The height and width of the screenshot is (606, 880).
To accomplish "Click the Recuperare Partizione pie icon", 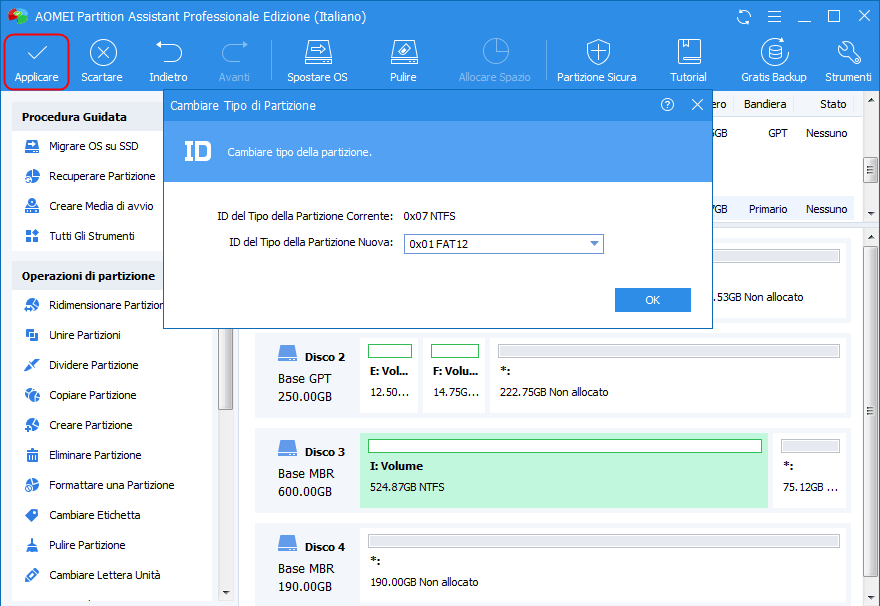I will coord(32,176).
